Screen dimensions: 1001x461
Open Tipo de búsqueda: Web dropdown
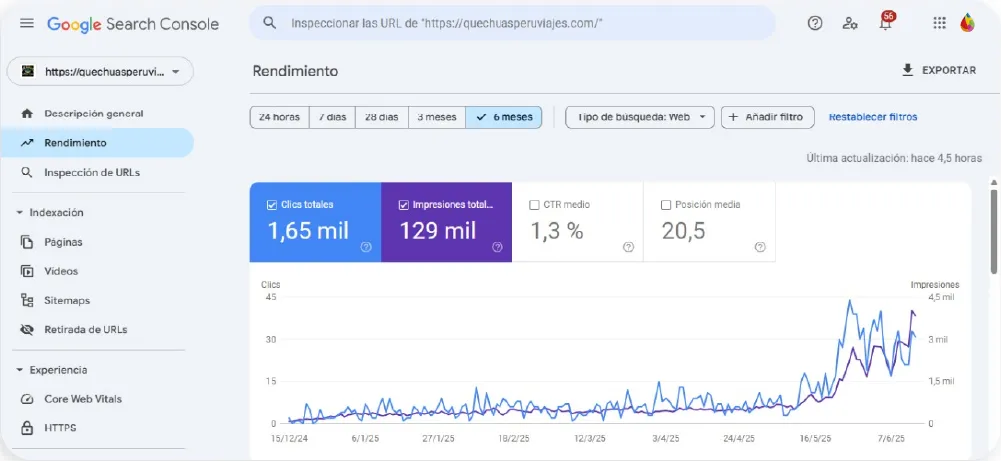640,117
